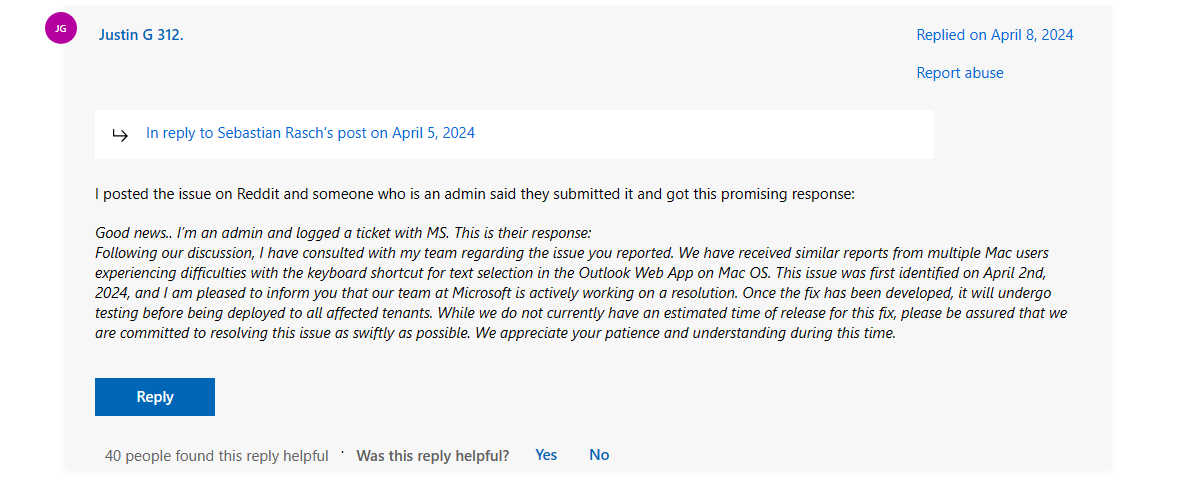
Task: Click the Was this reply helpful? label
Action: click(x=432, y=456)
